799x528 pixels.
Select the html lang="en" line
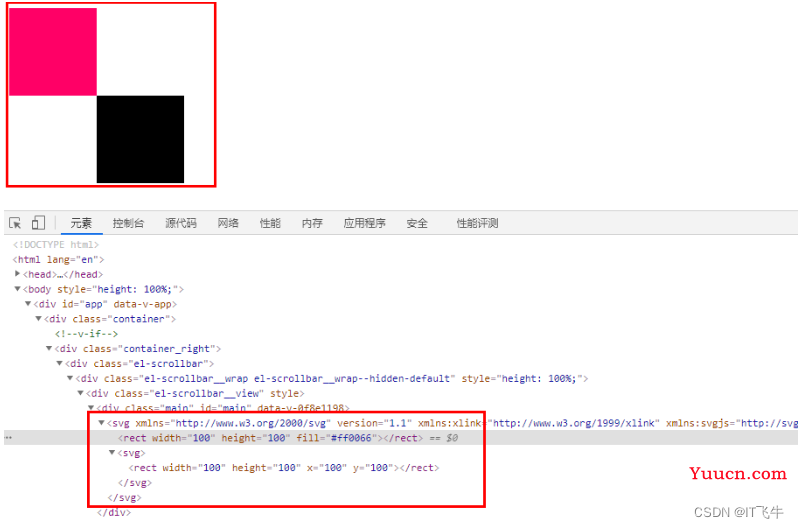[58, 259]
